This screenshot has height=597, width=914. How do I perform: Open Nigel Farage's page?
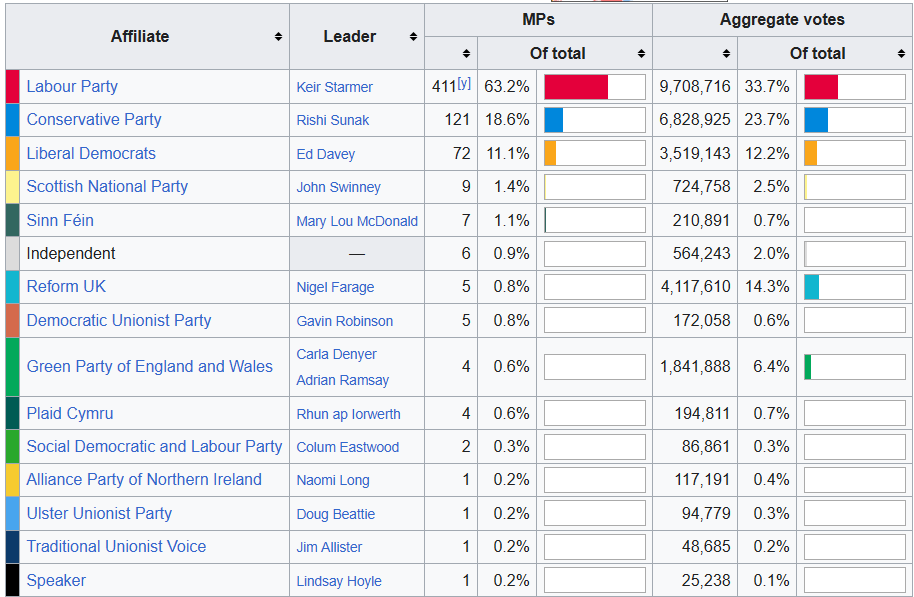pyautogui.click(x=335, y=287)
